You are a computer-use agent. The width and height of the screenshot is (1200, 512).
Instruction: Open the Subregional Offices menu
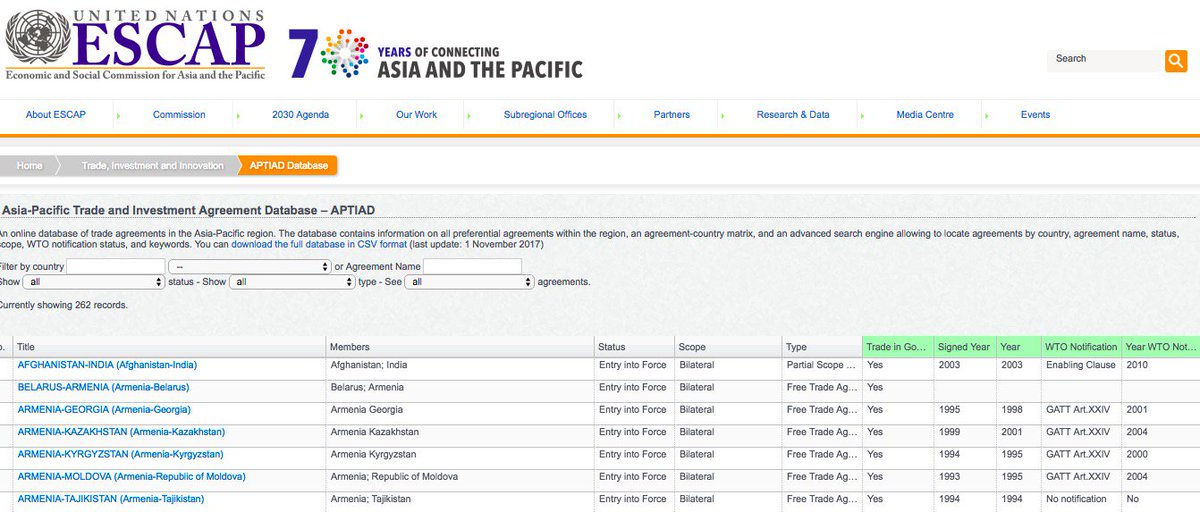545,115
